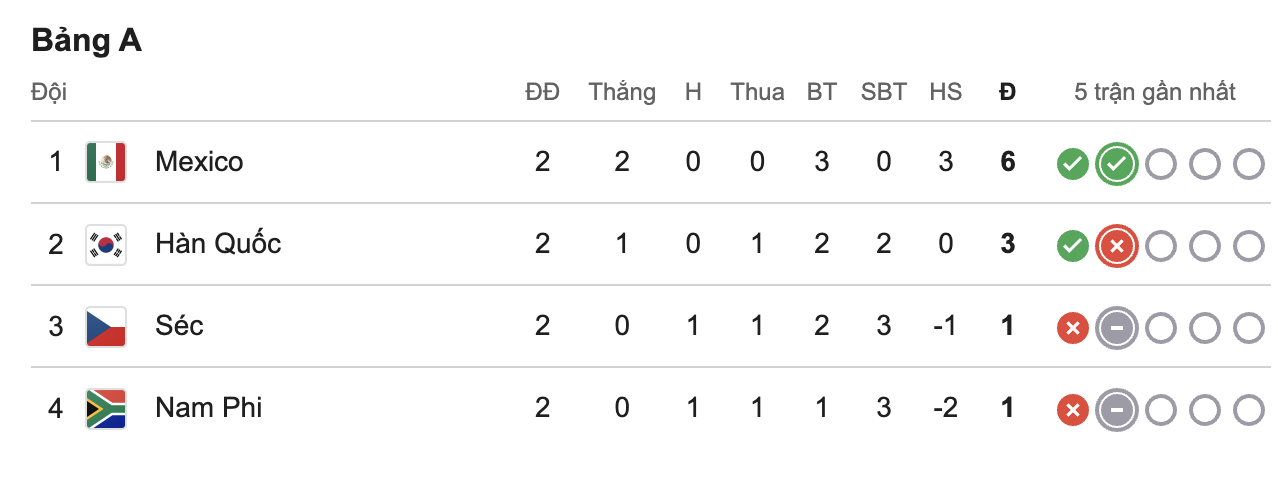Click the Thắng column header
Screen dimensions: 1278x484
pos(622,93)
